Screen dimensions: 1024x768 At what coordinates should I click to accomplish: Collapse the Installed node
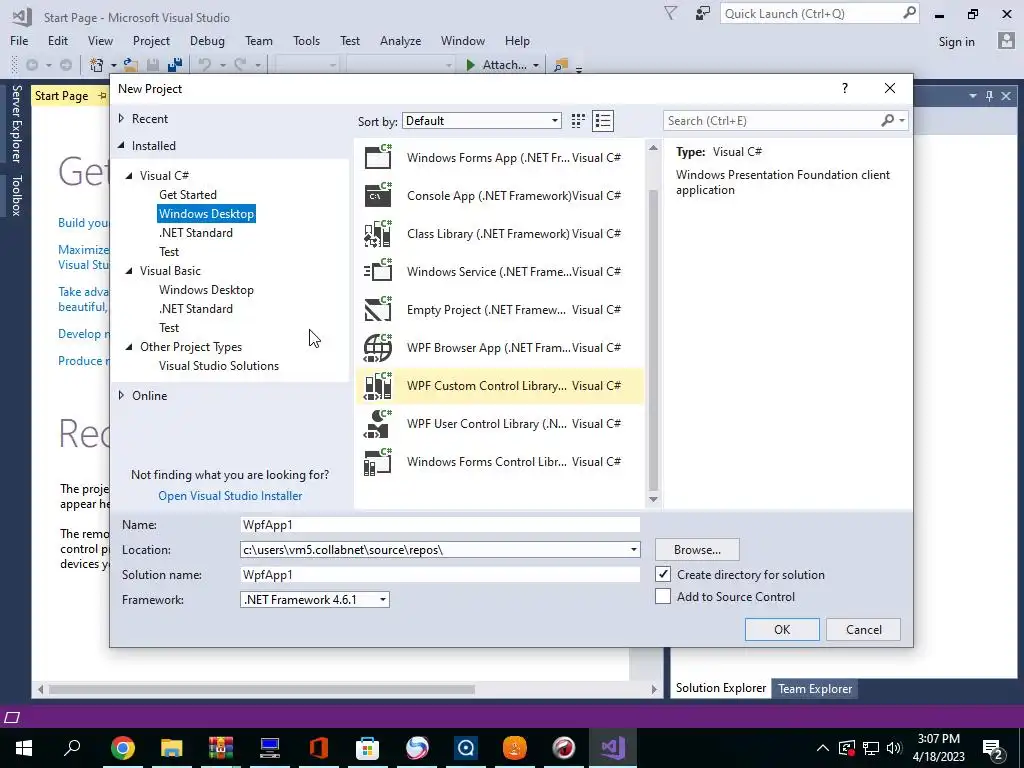121,146
